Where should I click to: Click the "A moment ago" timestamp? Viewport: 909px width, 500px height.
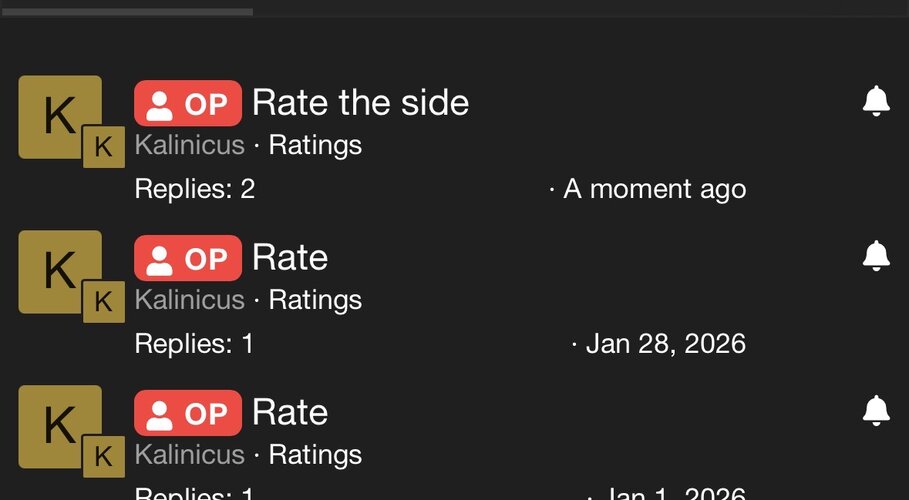[654, 189]
